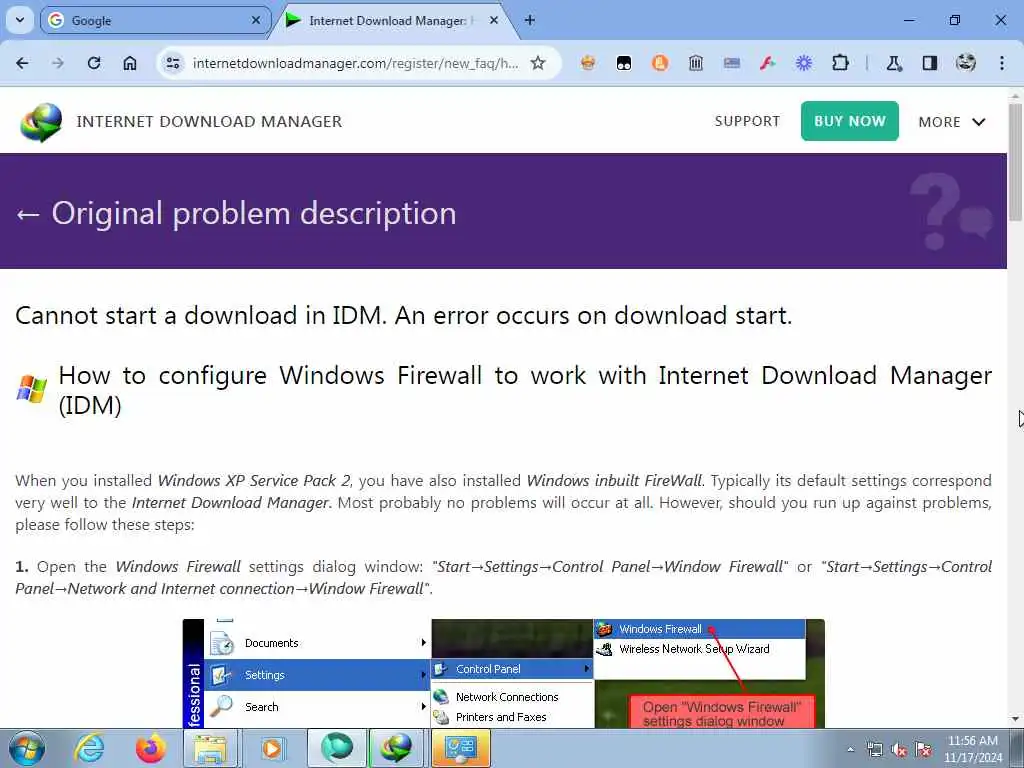Open a new browser tab
Viewport: 1024px width, 768px height.
pyautogui.click(x=530, y=20)
